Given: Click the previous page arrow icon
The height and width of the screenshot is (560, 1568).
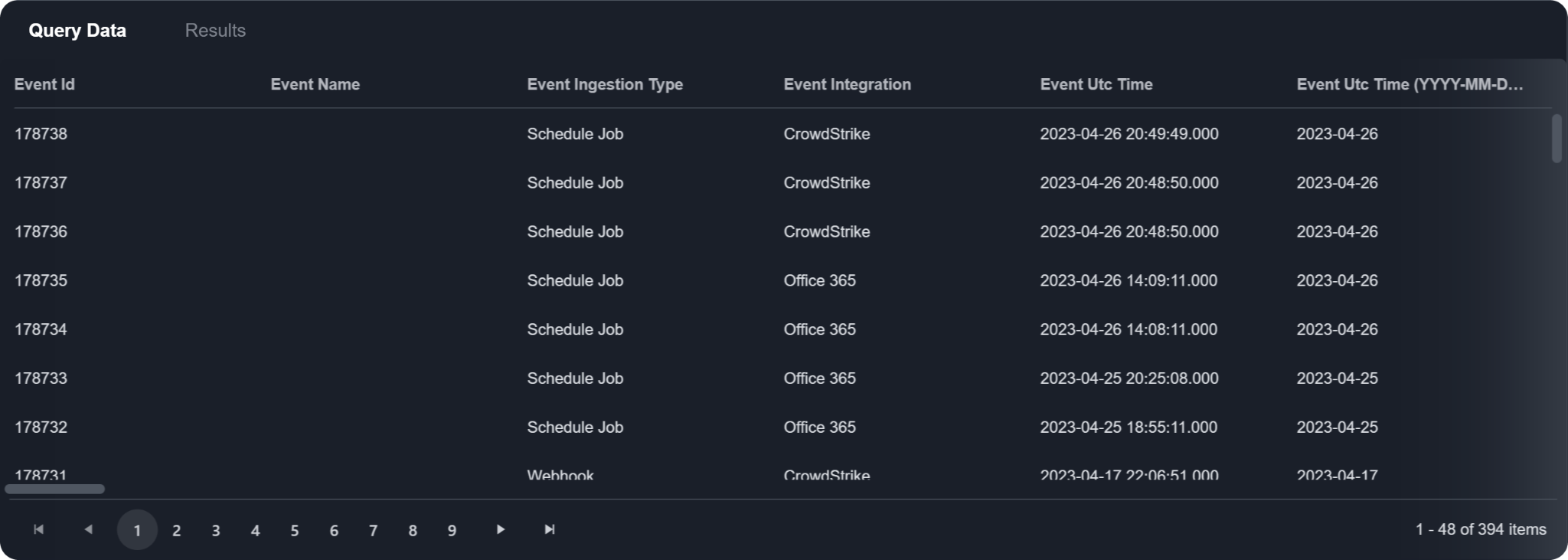Looking at the screenshot, I should coord(88,529).
